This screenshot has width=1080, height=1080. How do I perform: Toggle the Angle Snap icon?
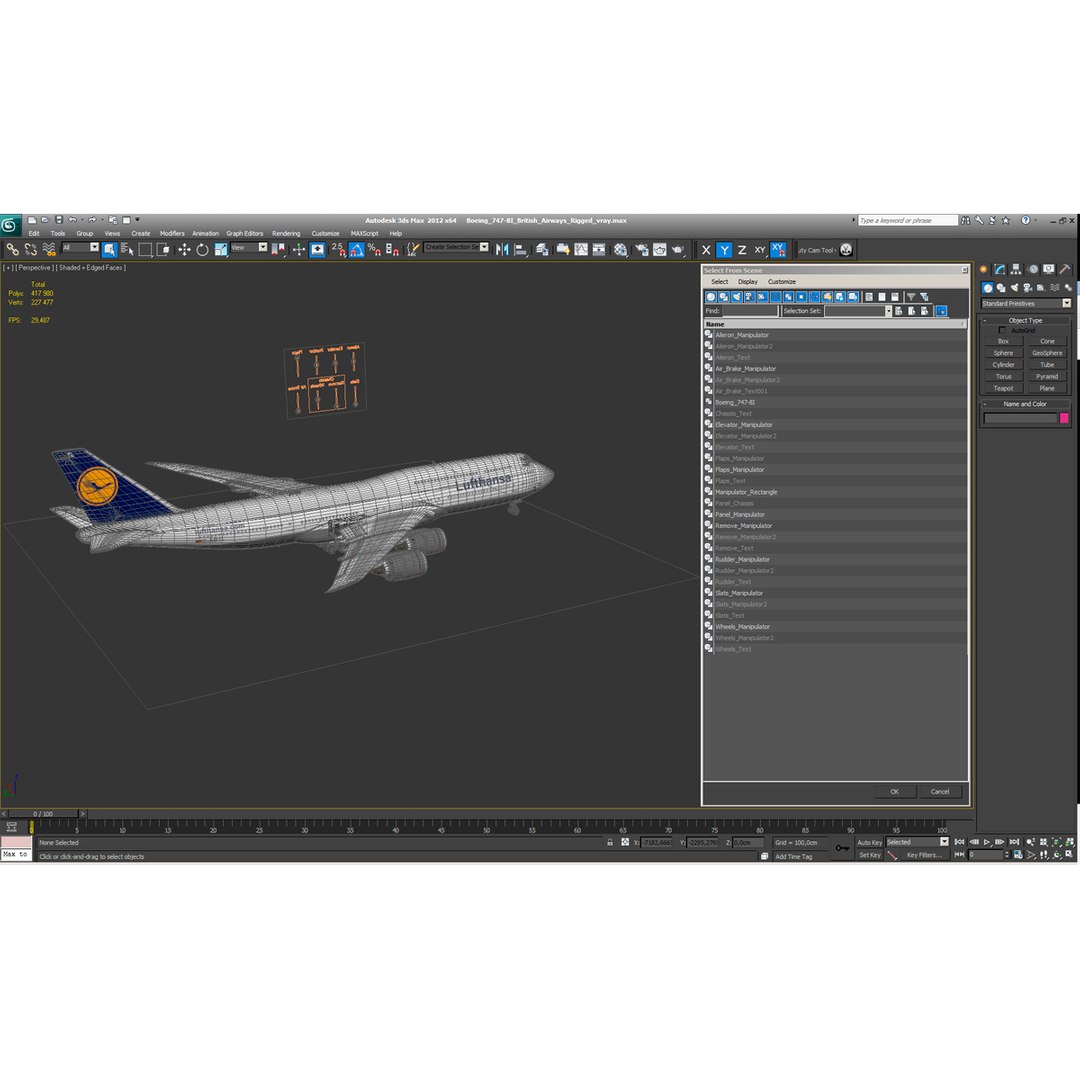(356, 249)
